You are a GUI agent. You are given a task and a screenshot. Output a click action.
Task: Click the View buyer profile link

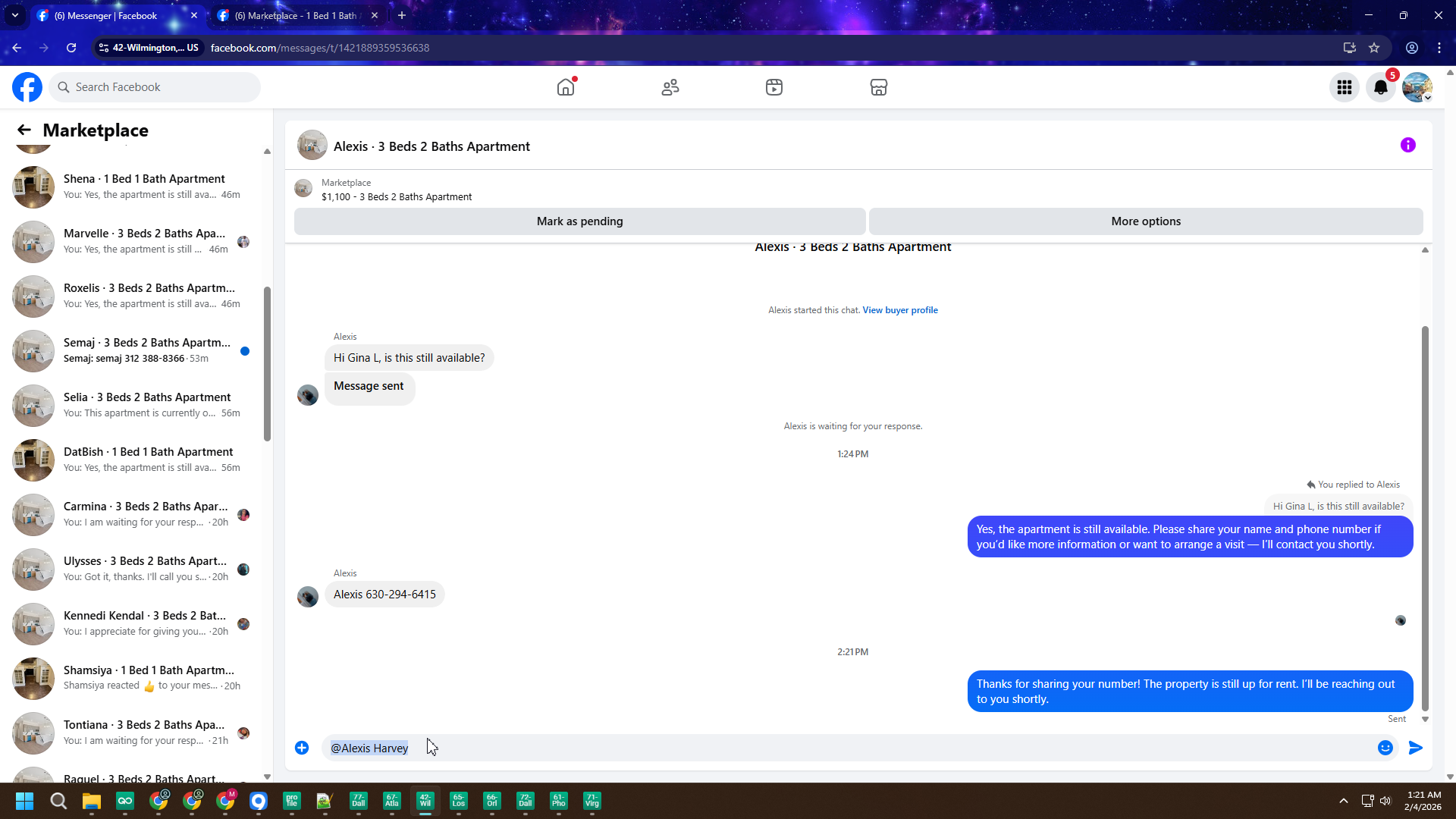899,310
